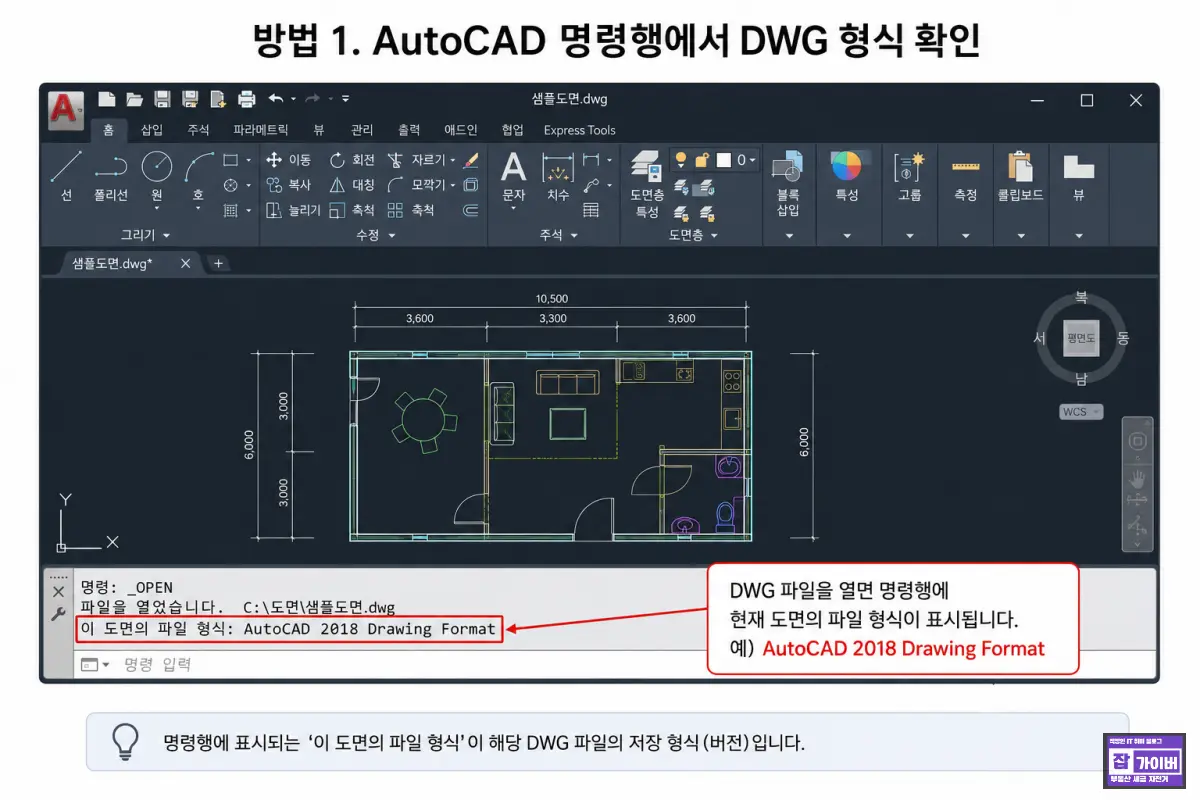Click 동 on the ViewCube compass
This screenshot has width=1200, height=800.
(x=1123, y=338)
